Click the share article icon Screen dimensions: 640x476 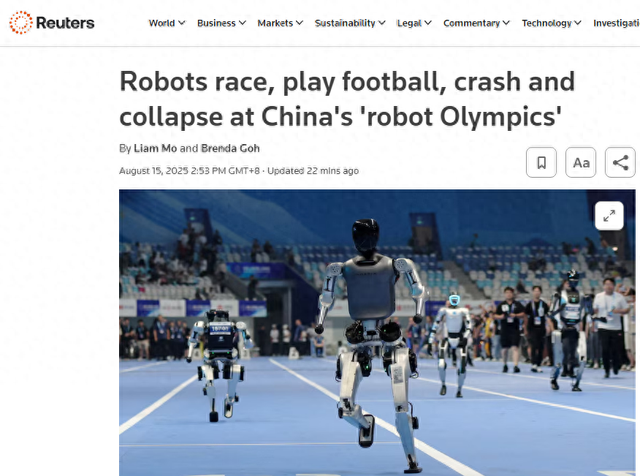pyautogui.click(x=620, y=162)
